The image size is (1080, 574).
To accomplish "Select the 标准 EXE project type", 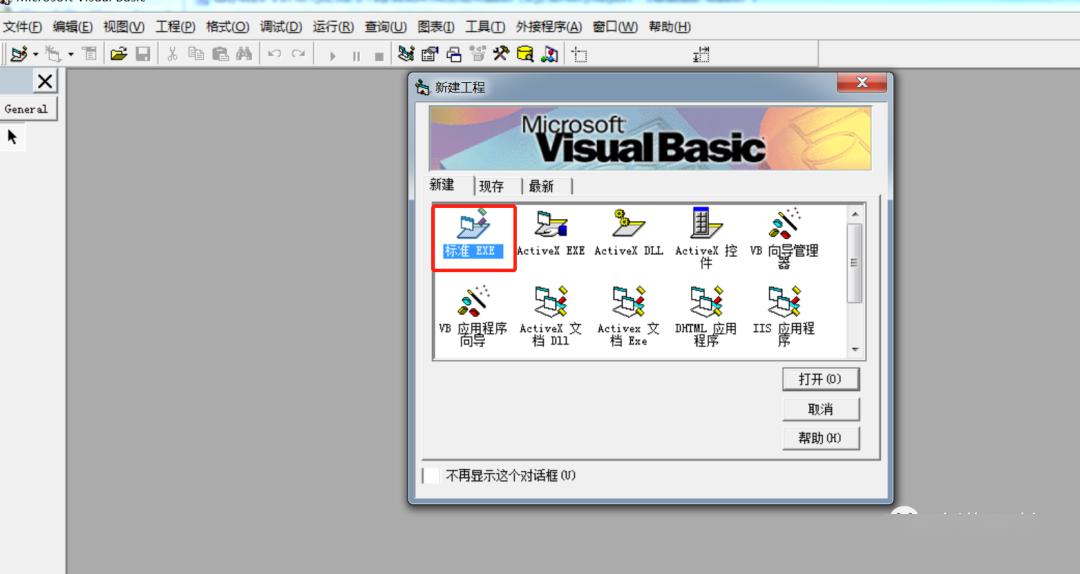I will pos(473,235).
